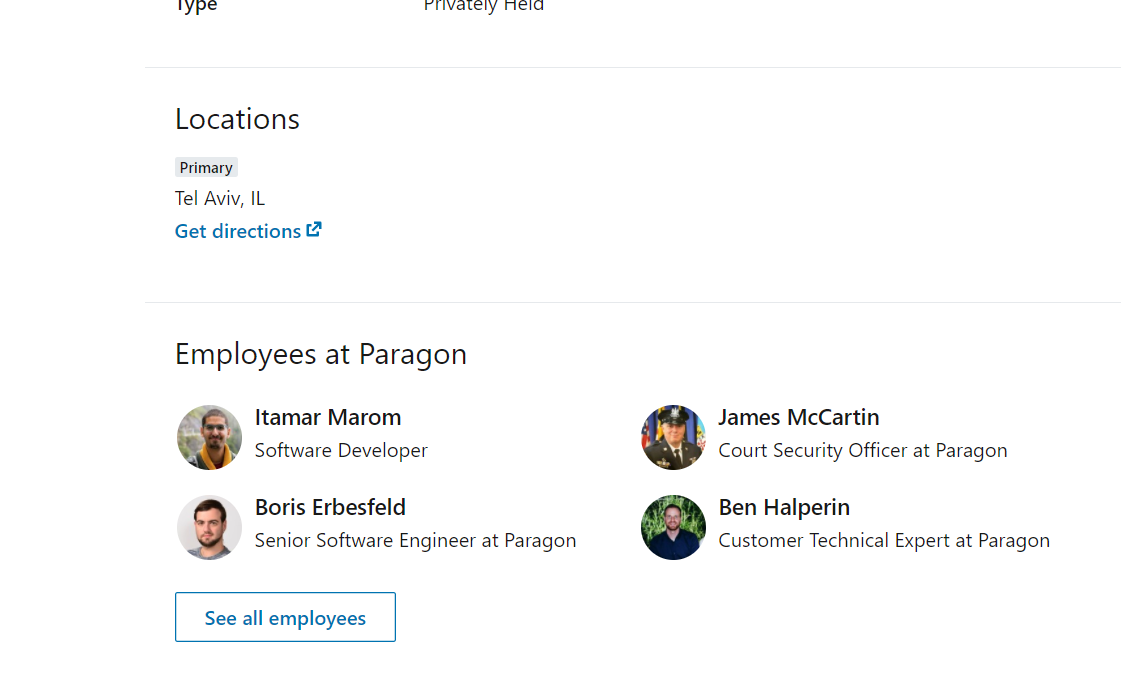Visit Ben Halperin's profile via name
This screenshot has height=683, width=1121.
[784, 507]
